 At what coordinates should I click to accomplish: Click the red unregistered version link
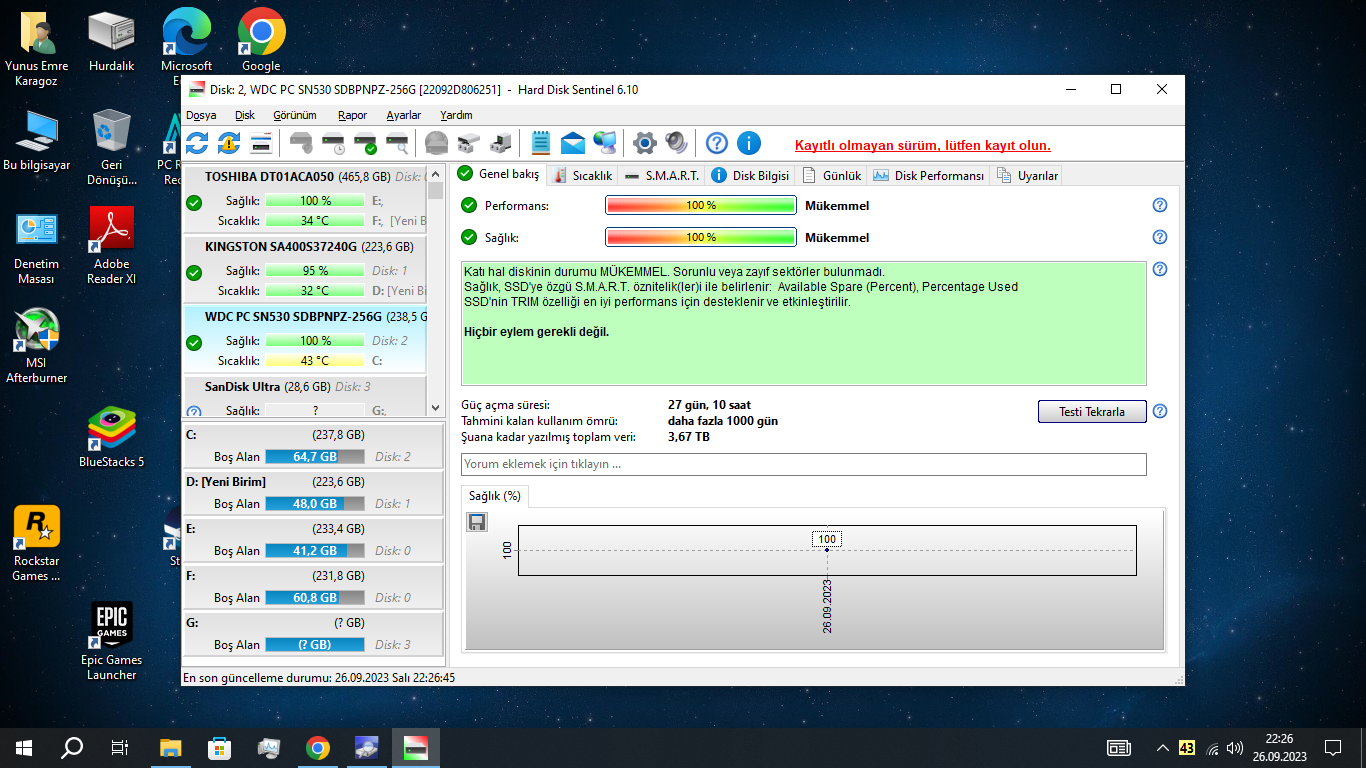point(923,146)
